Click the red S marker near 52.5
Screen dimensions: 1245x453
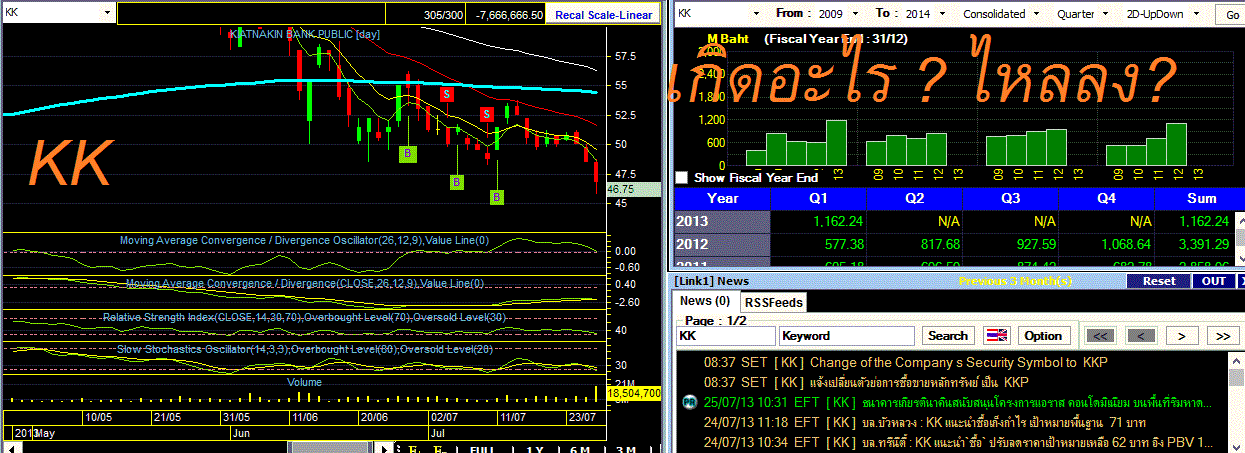(487, 114)
